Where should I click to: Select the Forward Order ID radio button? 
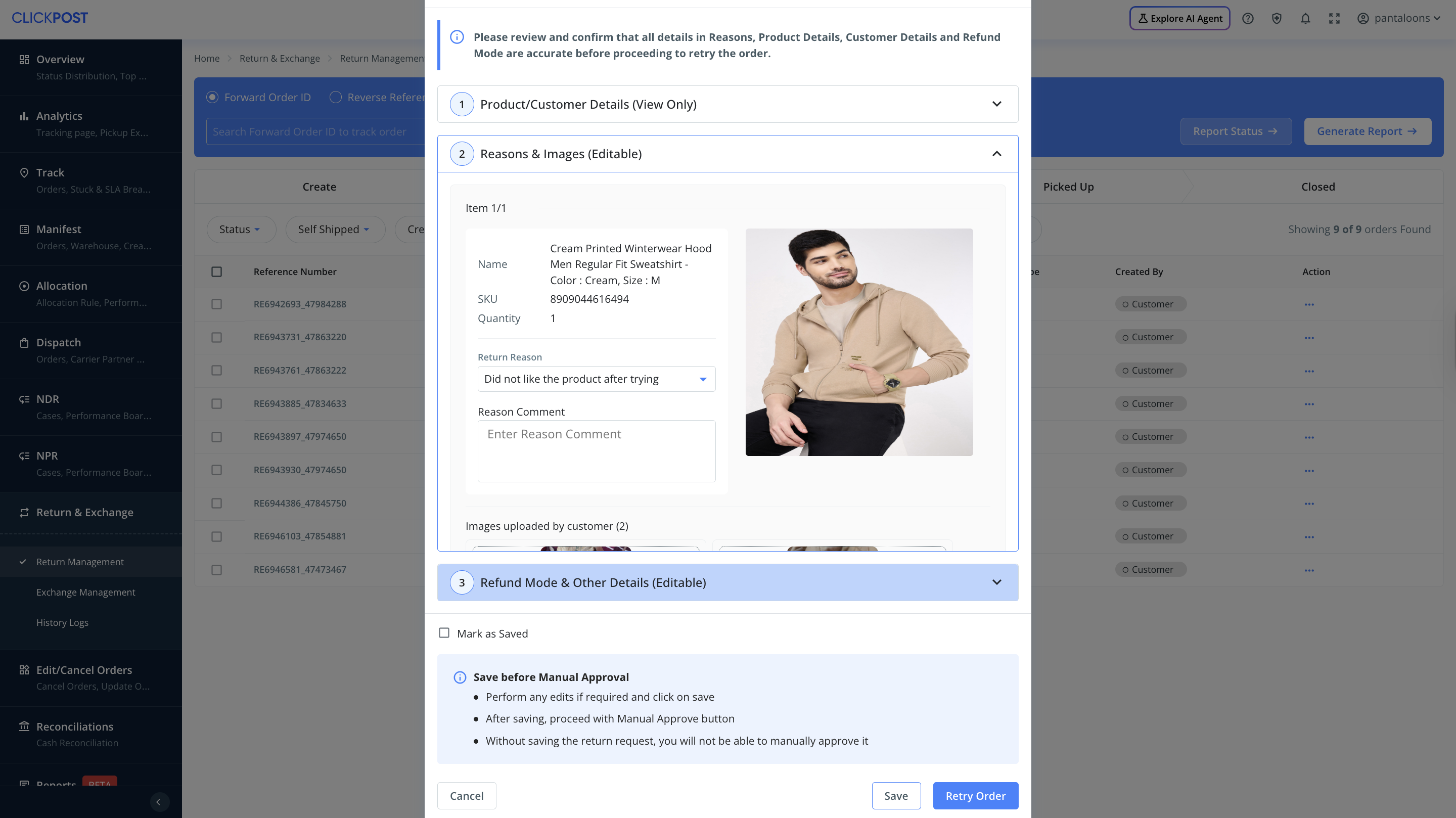tap(212, 97)
